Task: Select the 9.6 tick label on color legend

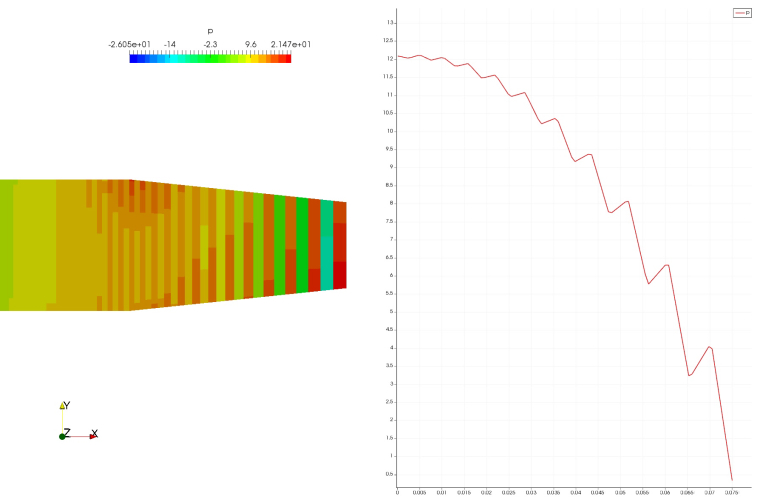Action: 250,45
